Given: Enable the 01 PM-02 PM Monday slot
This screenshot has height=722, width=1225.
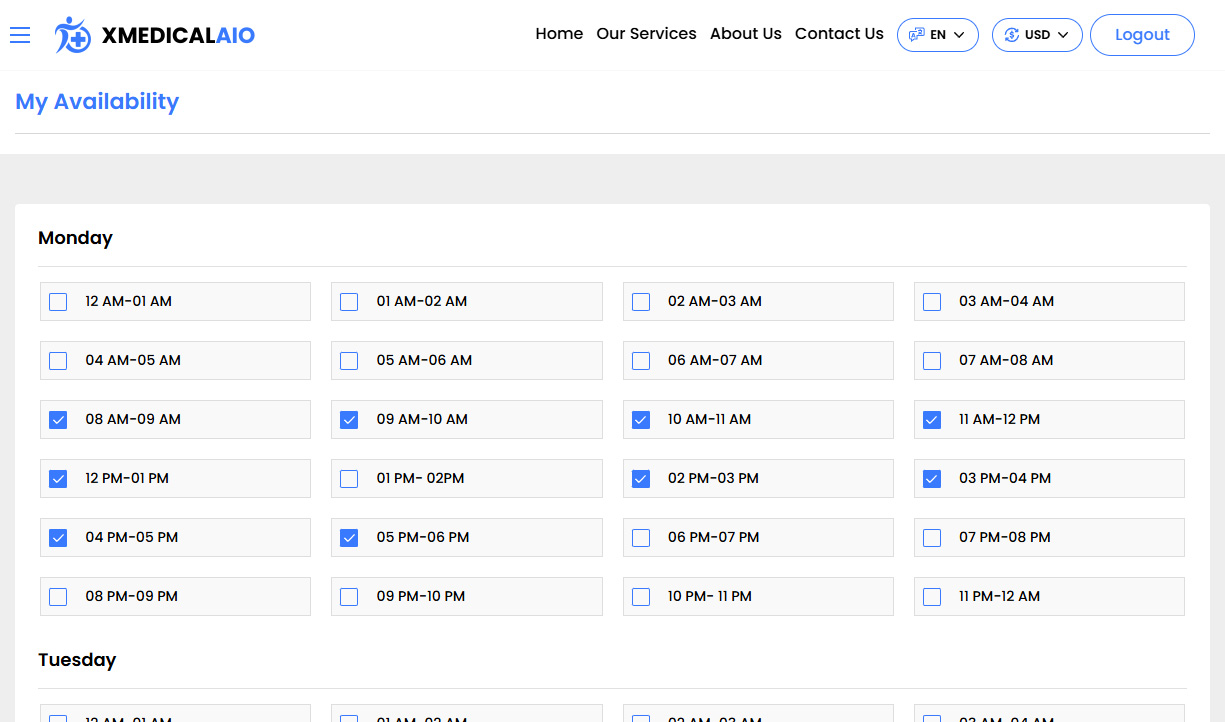Looking at the screenshot, I should tap(348, 478).
